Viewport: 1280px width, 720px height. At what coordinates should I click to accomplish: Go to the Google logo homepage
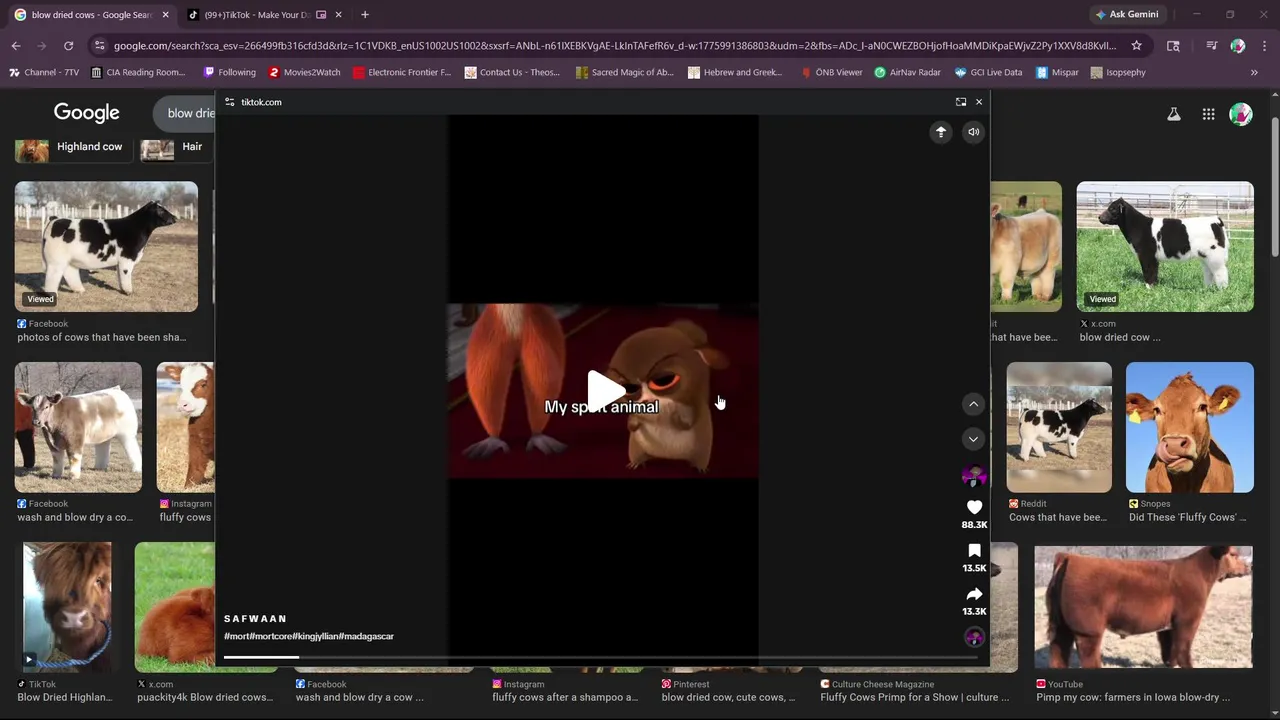point(87,113)
